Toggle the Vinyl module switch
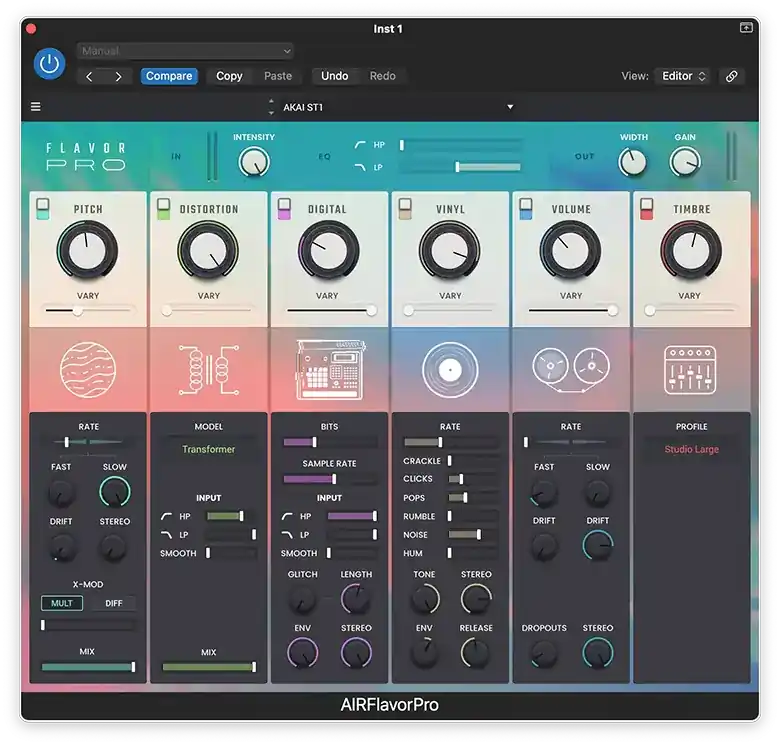The image size is (780, 745). pos(405,209)
